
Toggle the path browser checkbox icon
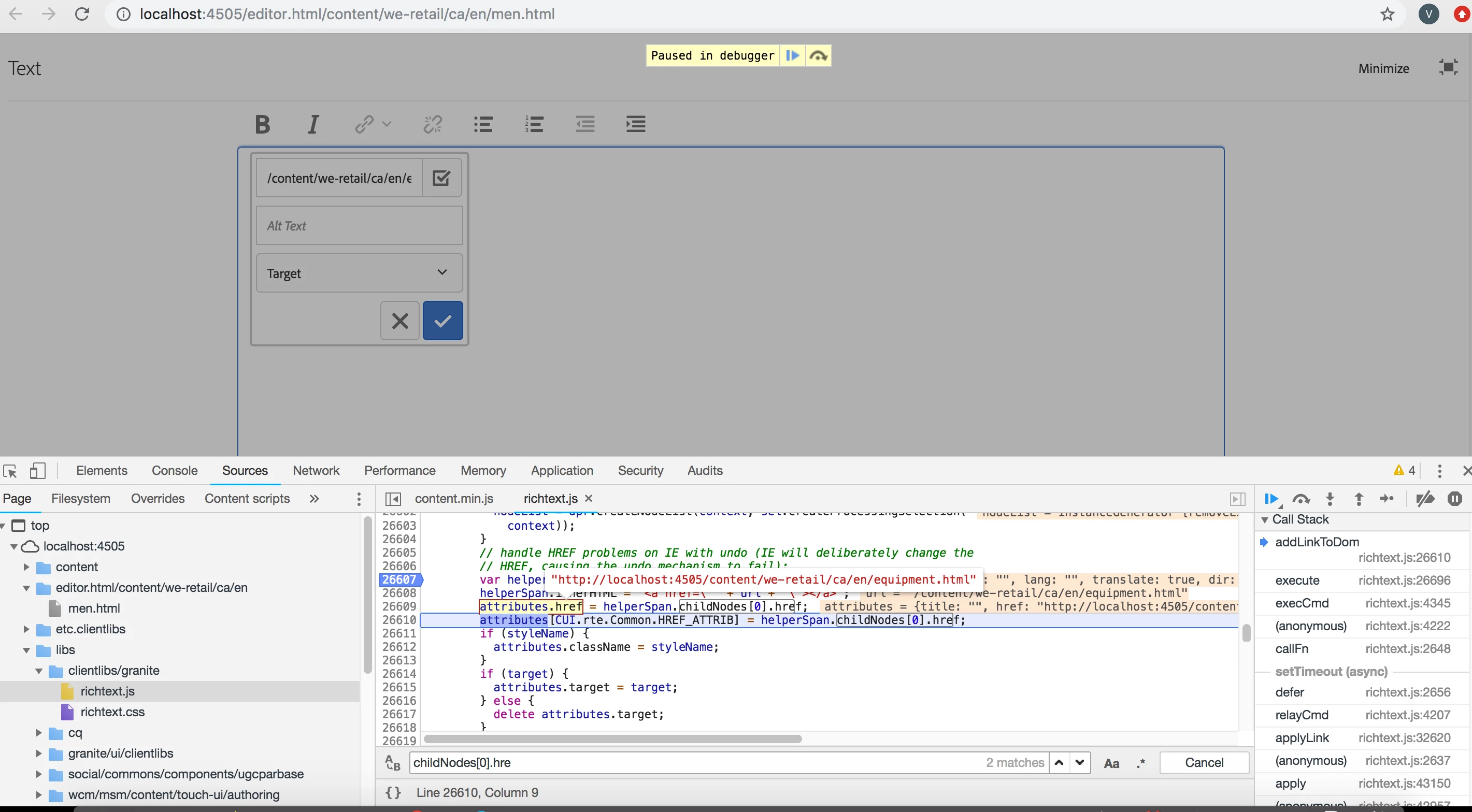[441, 178]
